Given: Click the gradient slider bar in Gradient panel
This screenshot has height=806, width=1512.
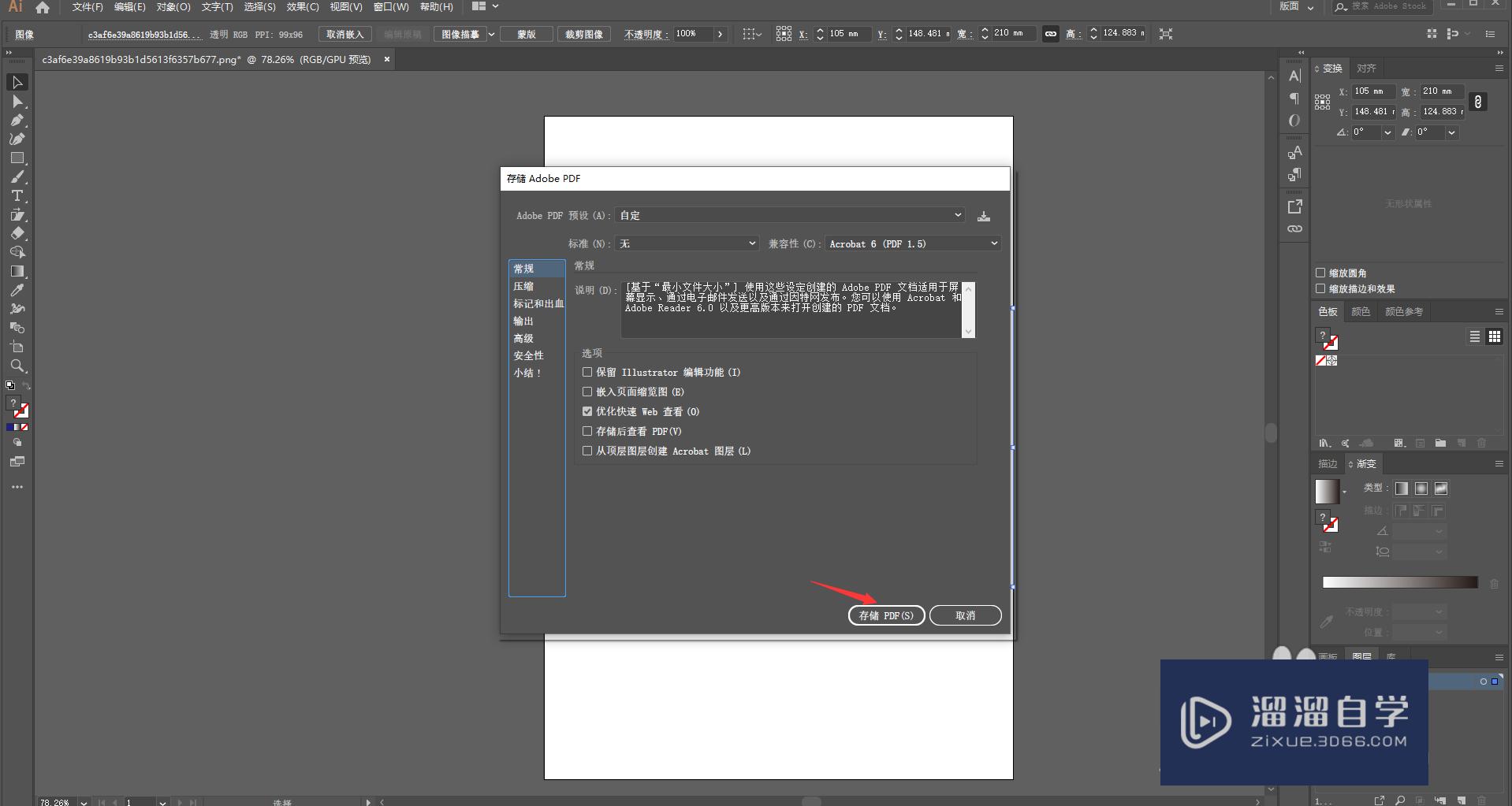Looking at the screenshot, I should coord(1400,582).
